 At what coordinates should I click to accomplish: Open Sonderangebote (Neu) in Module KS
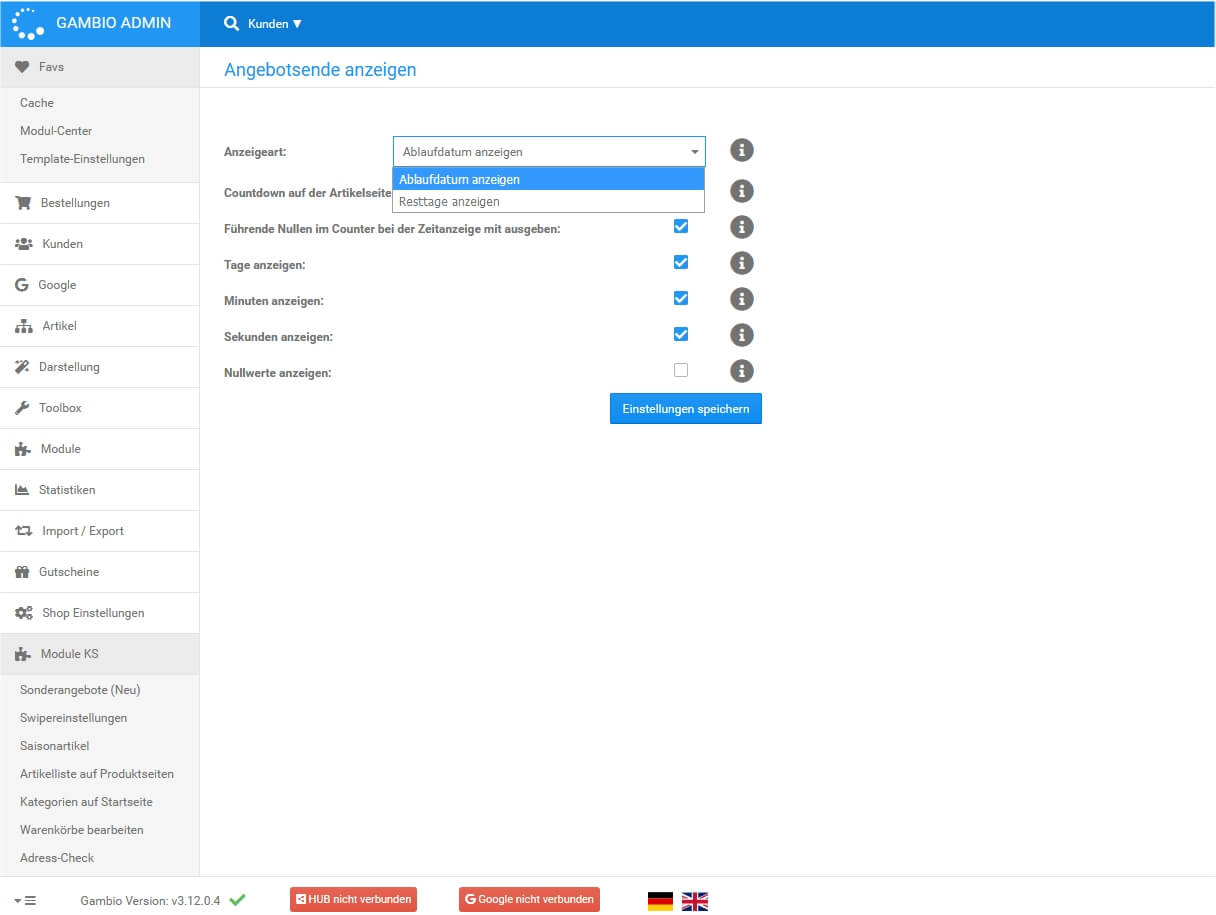tap(80, 690)
